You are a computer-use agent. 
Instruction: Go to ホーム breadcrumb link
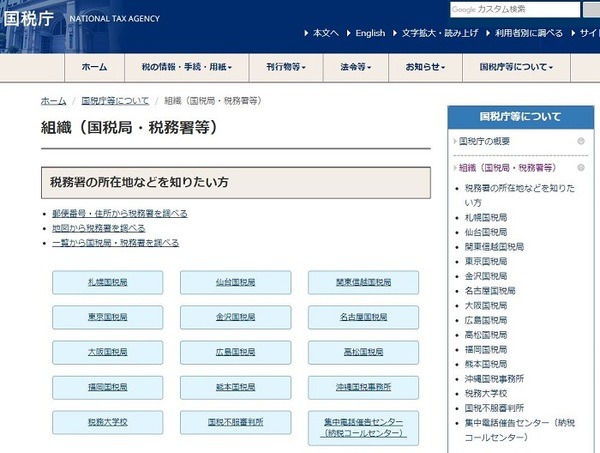point(53,101)
